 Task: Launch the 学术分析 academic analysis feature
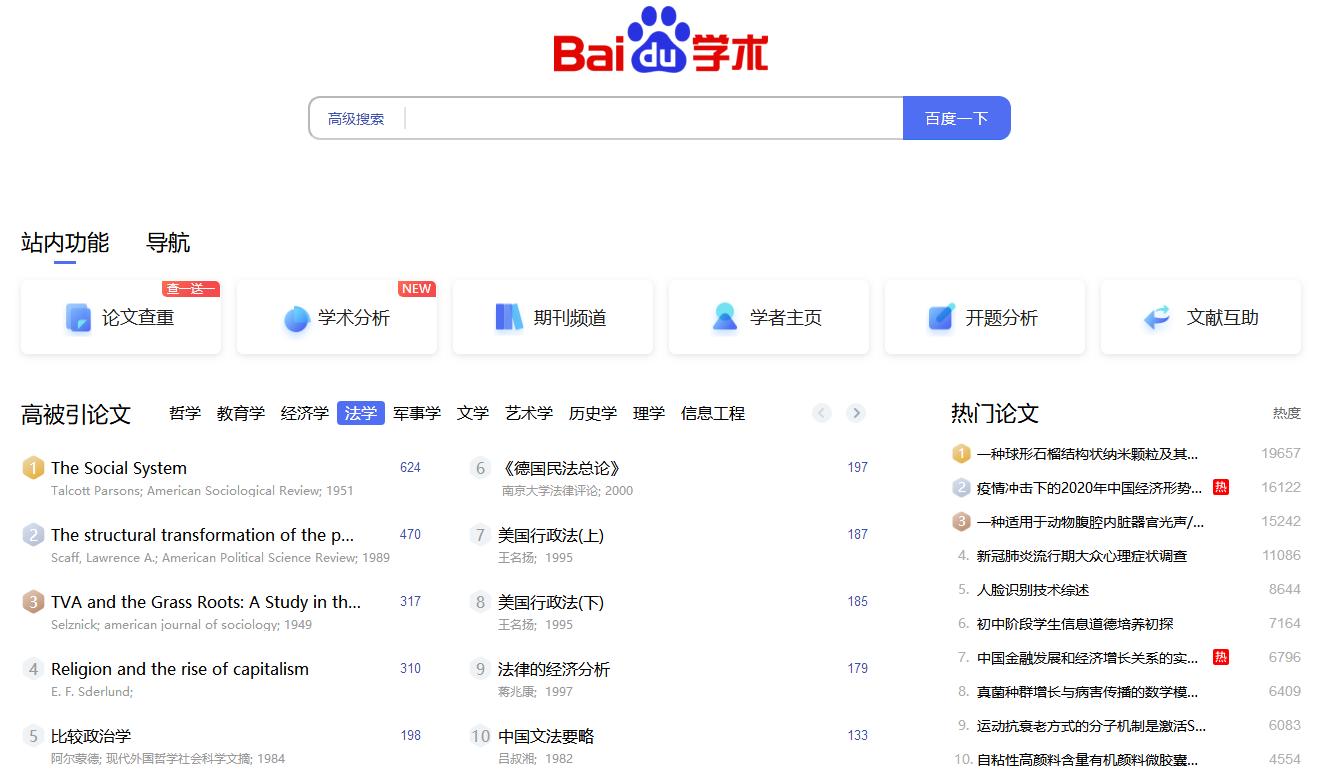336,316
